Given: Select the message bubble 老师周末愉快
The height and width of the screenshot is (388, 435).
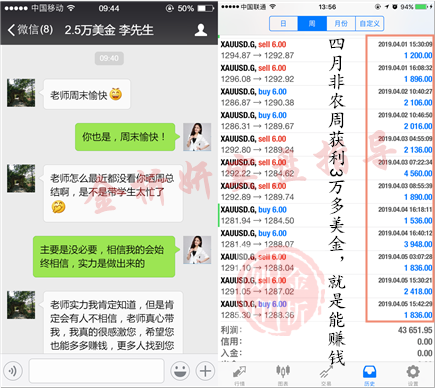Looking at the screenshot, I should 86,94.
